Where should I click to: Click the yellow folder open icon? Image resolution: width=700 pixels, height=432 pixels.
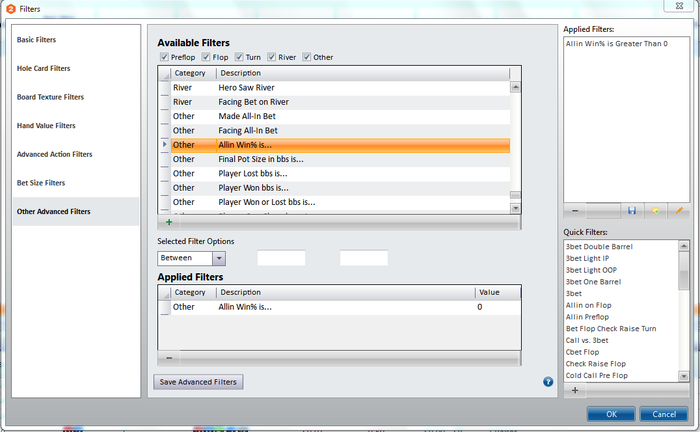[655, 211]
